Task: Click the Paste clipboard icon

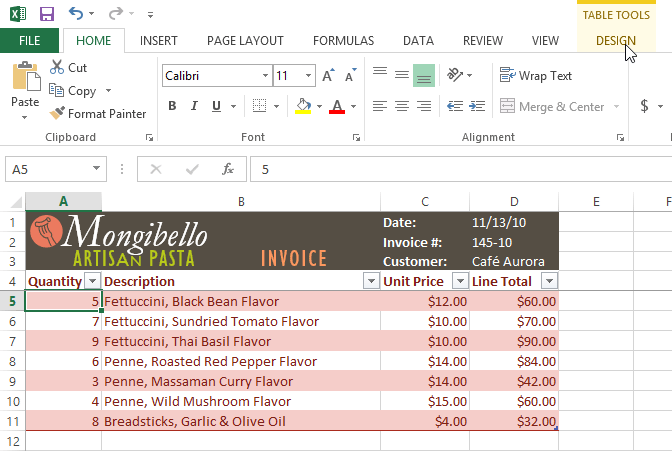Action: (x=26, y=76)
